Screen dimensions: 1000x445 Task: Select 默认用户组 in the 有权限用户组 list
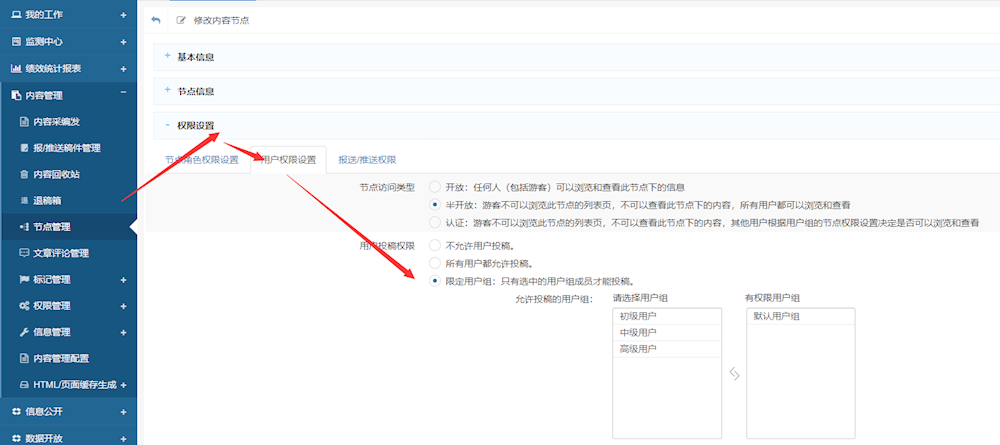pyautogui.click(x=800, y=316)
